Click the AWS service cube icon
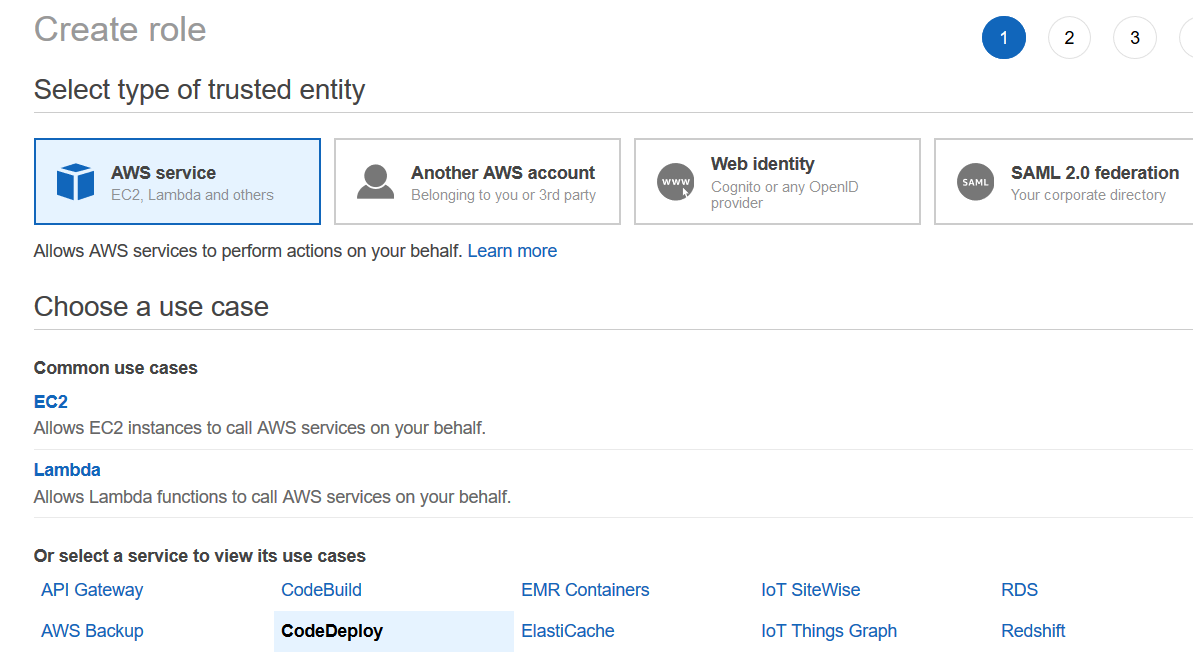1193x662 pixels. (75, 182)
